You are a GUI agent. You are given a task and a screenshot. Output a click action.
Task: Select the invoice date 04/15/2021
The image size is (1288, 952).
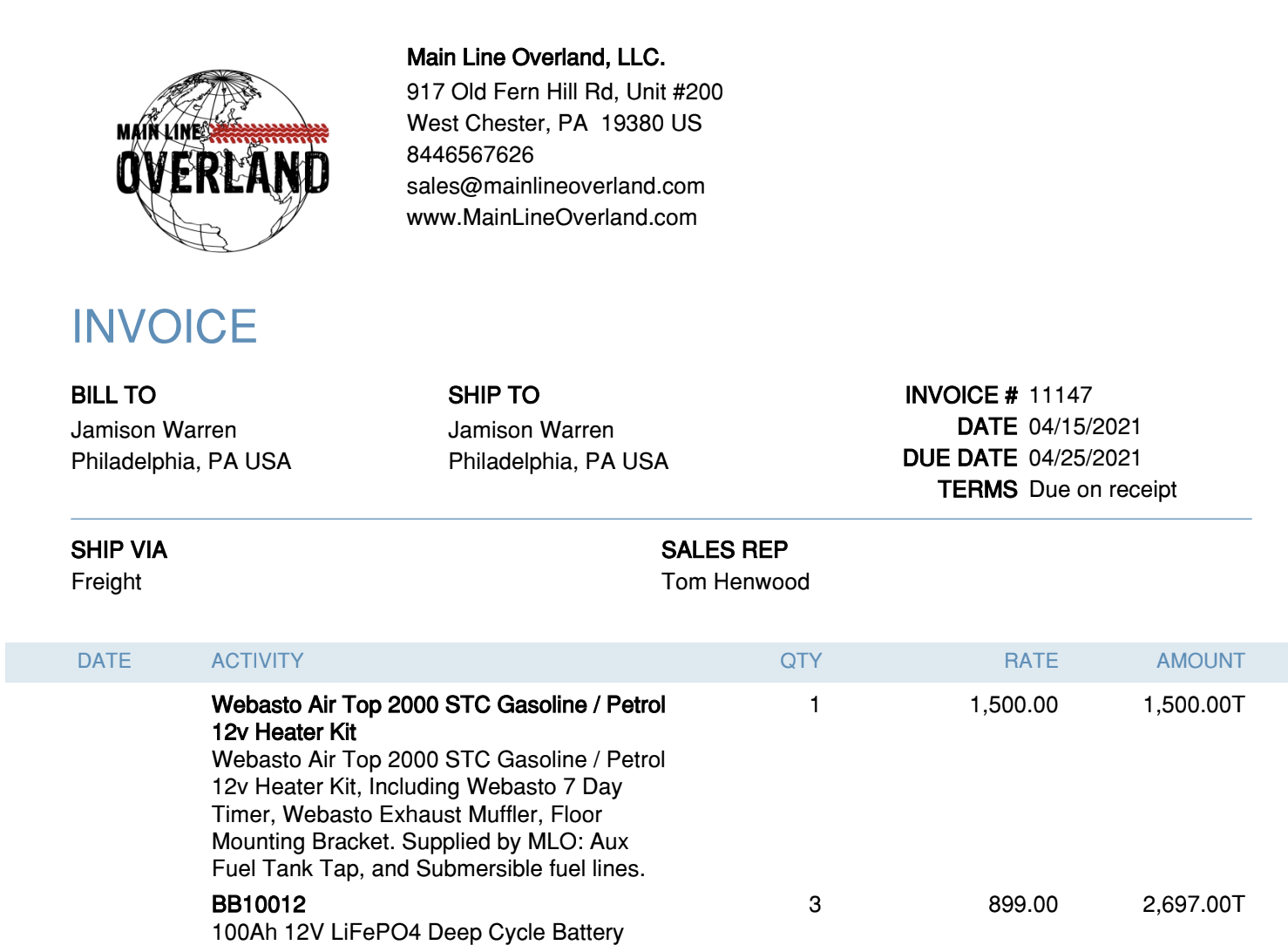1085,426
